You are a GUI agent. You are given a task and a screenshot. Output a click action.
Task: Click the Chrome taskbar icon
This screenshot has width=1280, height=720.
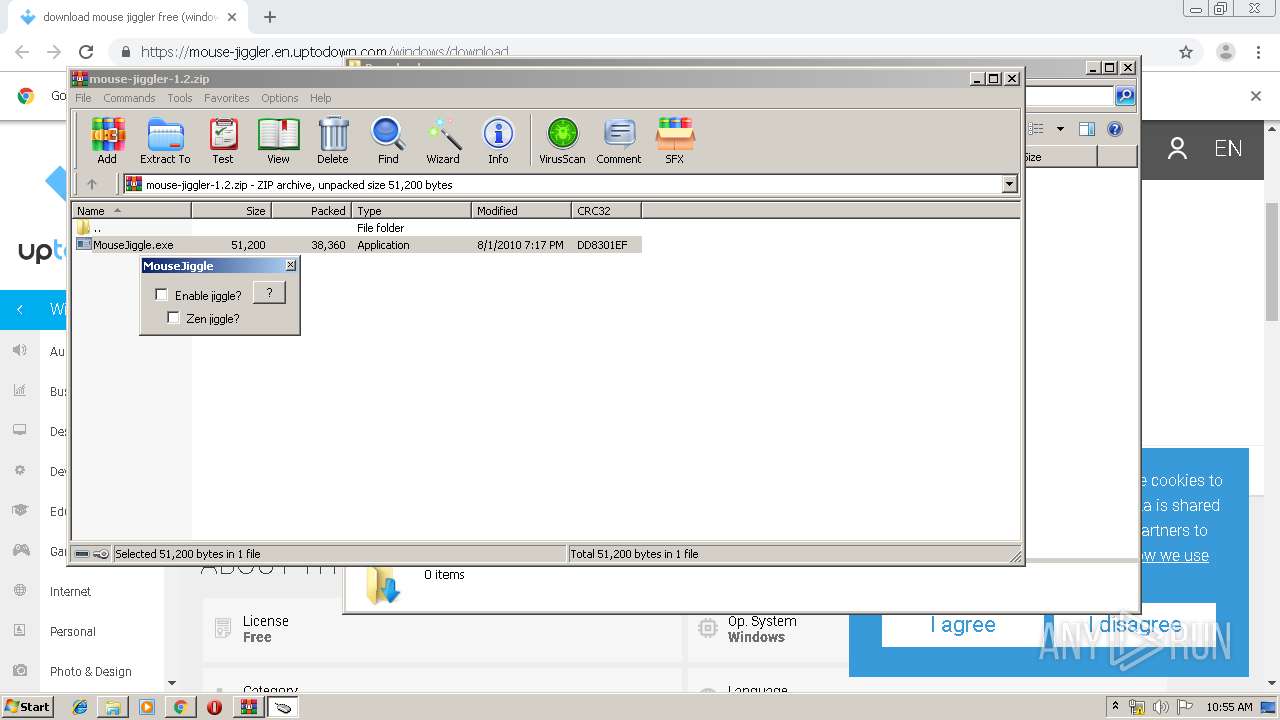180,707
